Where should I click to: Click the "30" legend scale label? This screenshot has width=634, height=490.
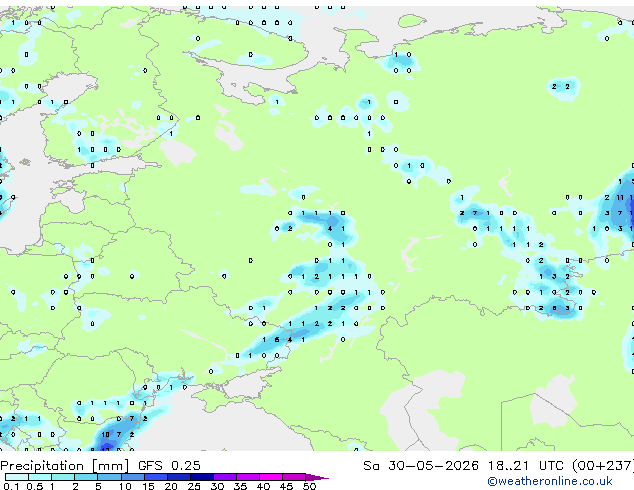(217, 486)
